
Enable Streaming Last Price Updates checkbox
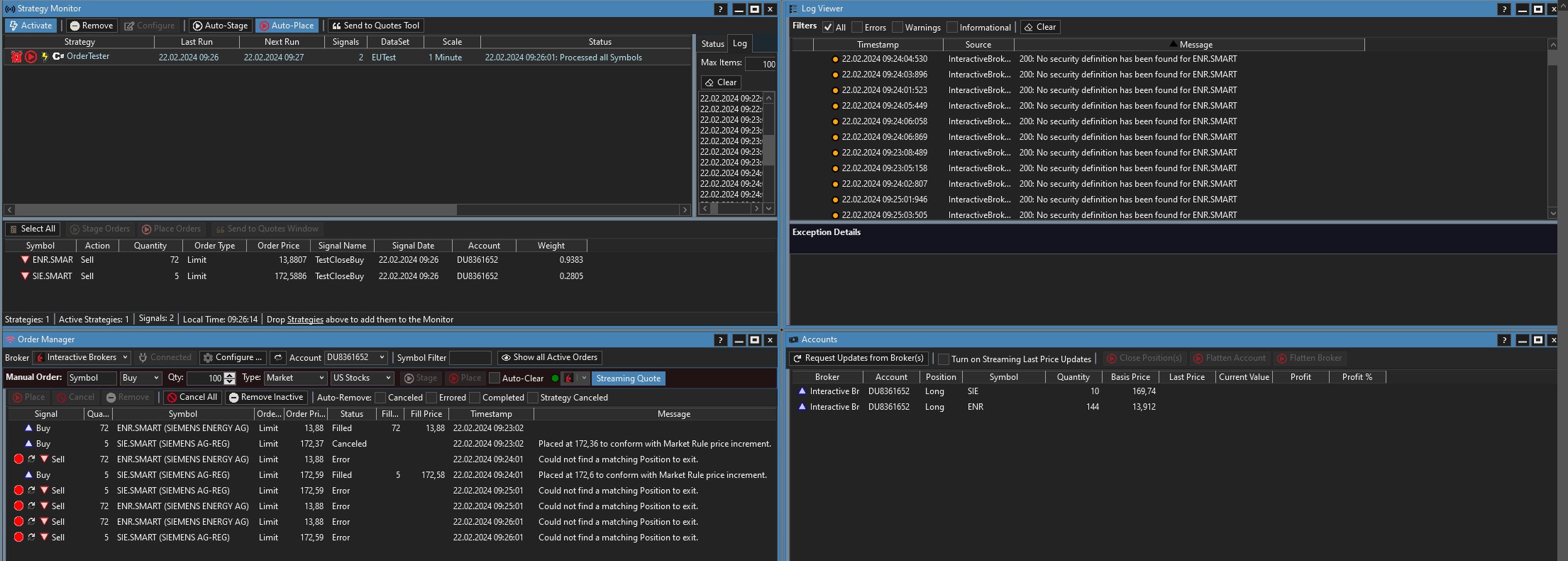tap(943, 359)
